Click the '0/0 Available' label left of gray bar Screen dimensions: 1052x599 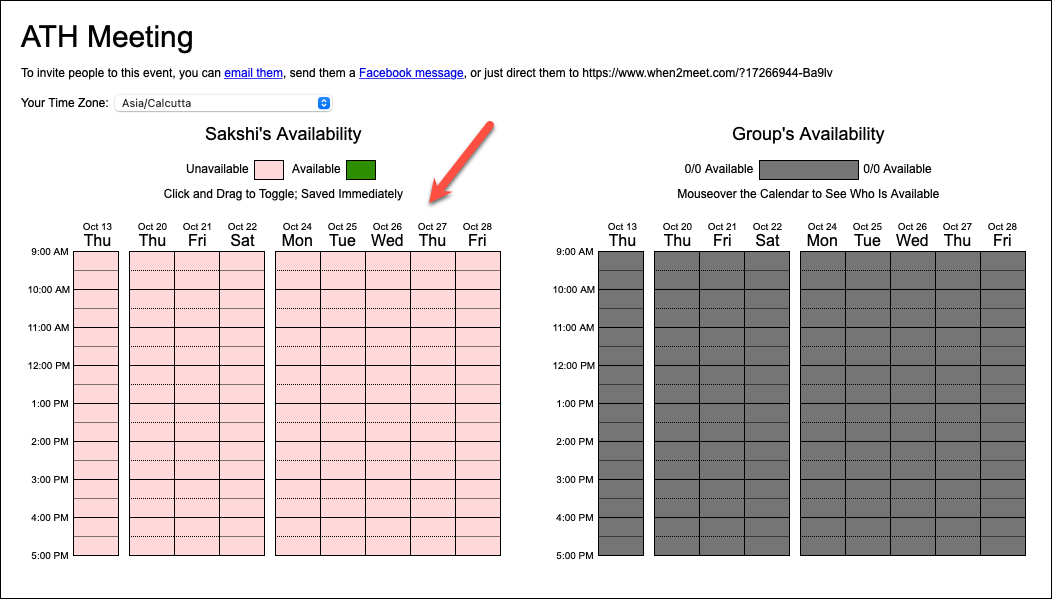(719, 169)
